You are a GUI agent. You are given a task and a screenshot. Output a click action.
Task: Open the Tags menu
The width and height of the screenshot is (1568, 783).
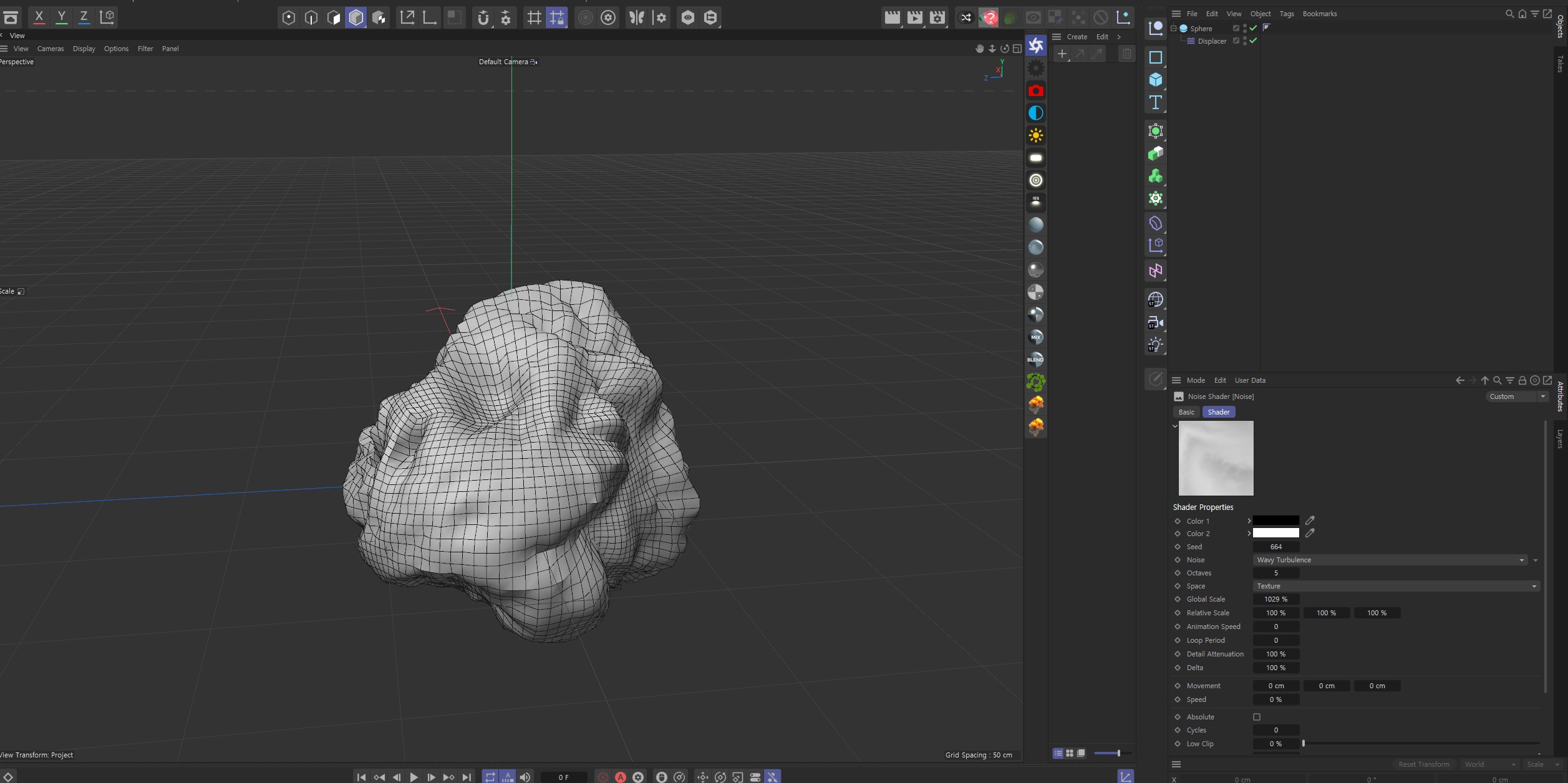pyautogui.click(x=1286, y=14)
